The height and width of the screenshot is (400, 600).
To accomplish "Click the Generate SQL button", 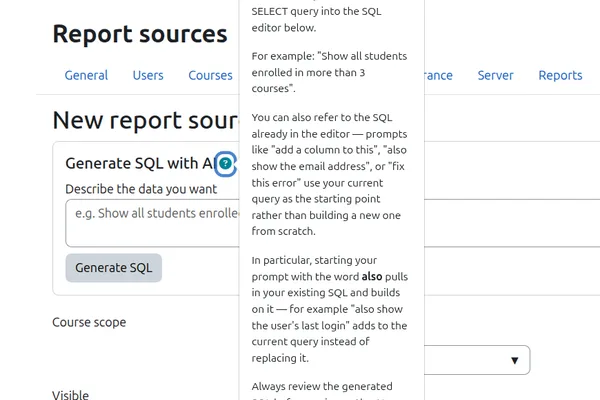I will tap(114, 268).
